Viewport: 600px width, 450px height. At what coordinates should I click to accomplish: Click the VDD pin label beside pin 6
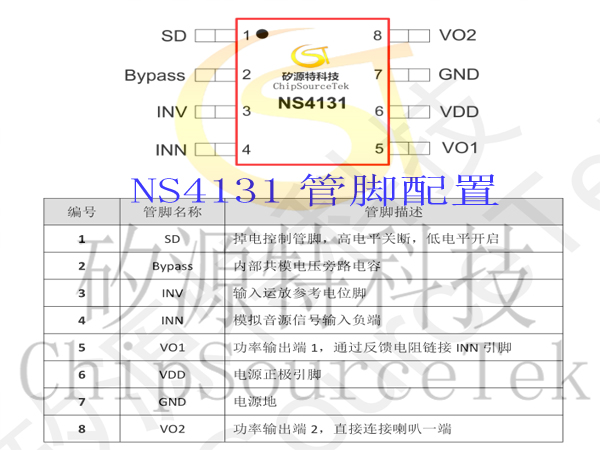tap(459, 112)
